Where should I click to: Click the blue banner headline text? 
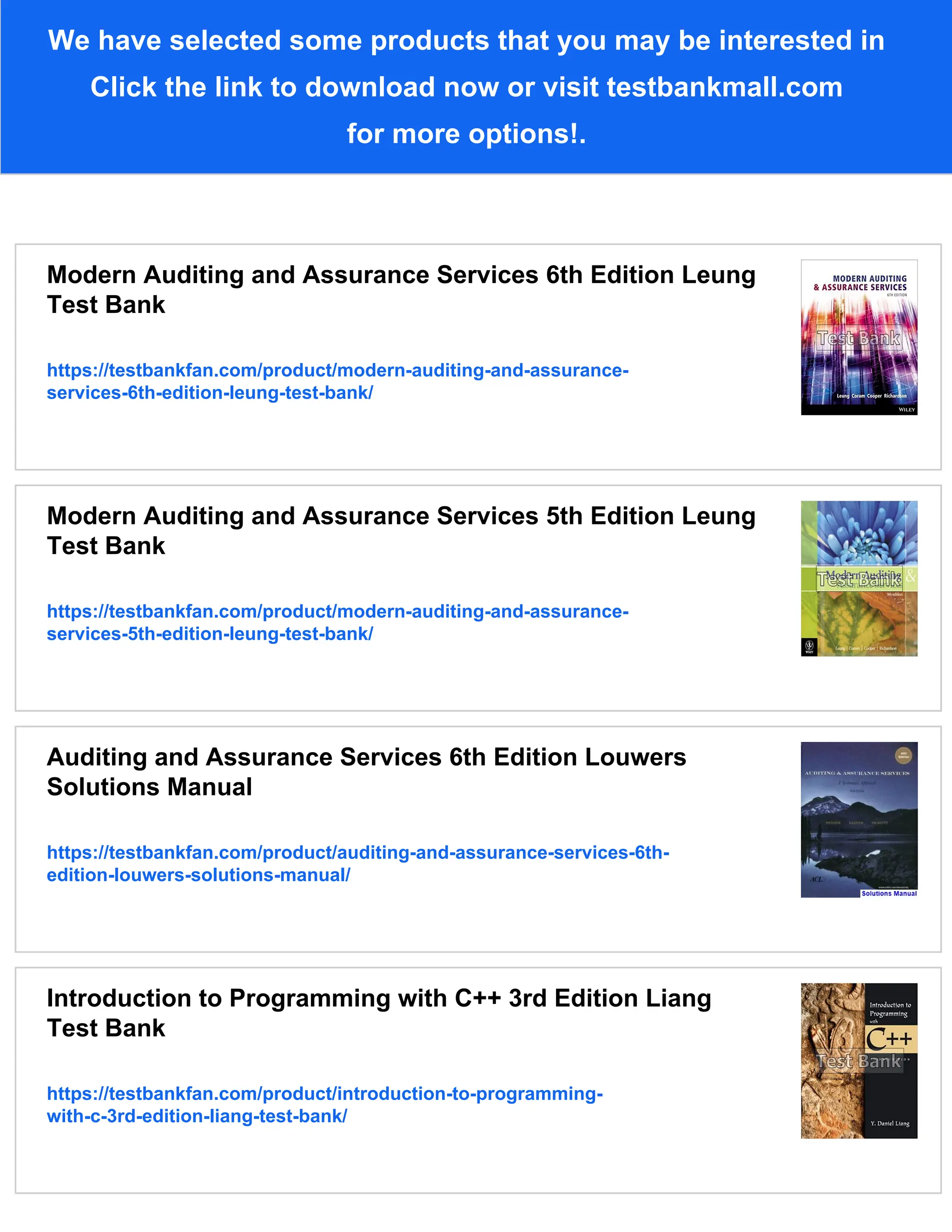click(x=466, y=40)
